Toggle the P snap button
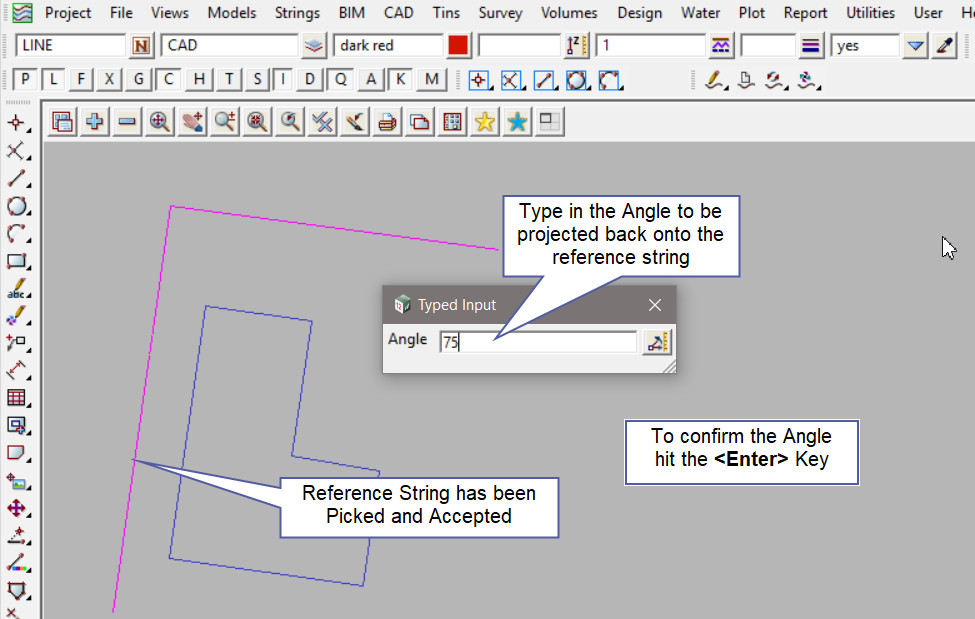975x619 pixels. pyautogui.click(x=25, y=80)
